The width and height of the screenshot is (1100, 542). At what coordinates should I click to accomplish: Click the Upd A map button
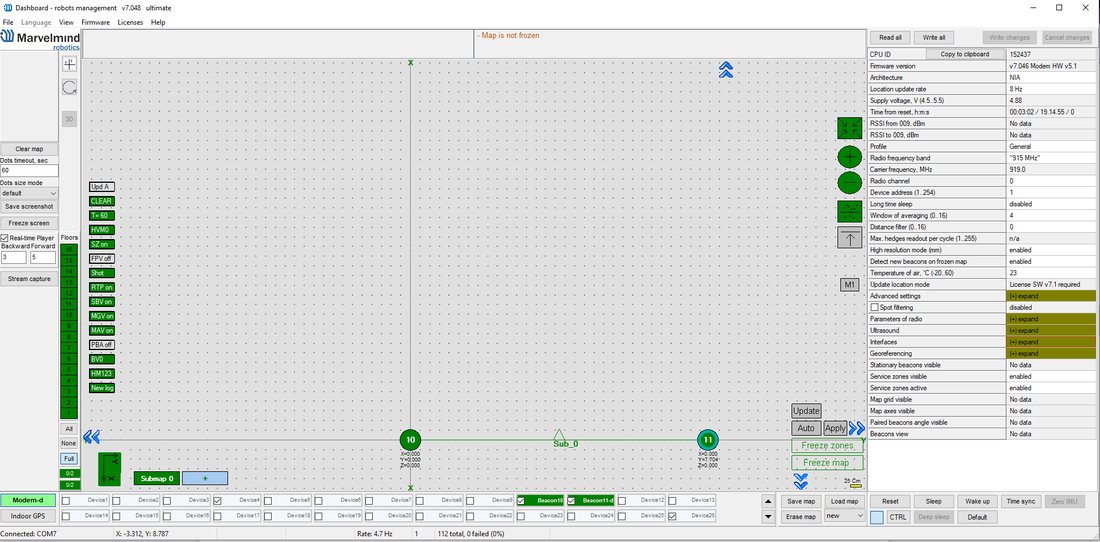click(102, 187)
